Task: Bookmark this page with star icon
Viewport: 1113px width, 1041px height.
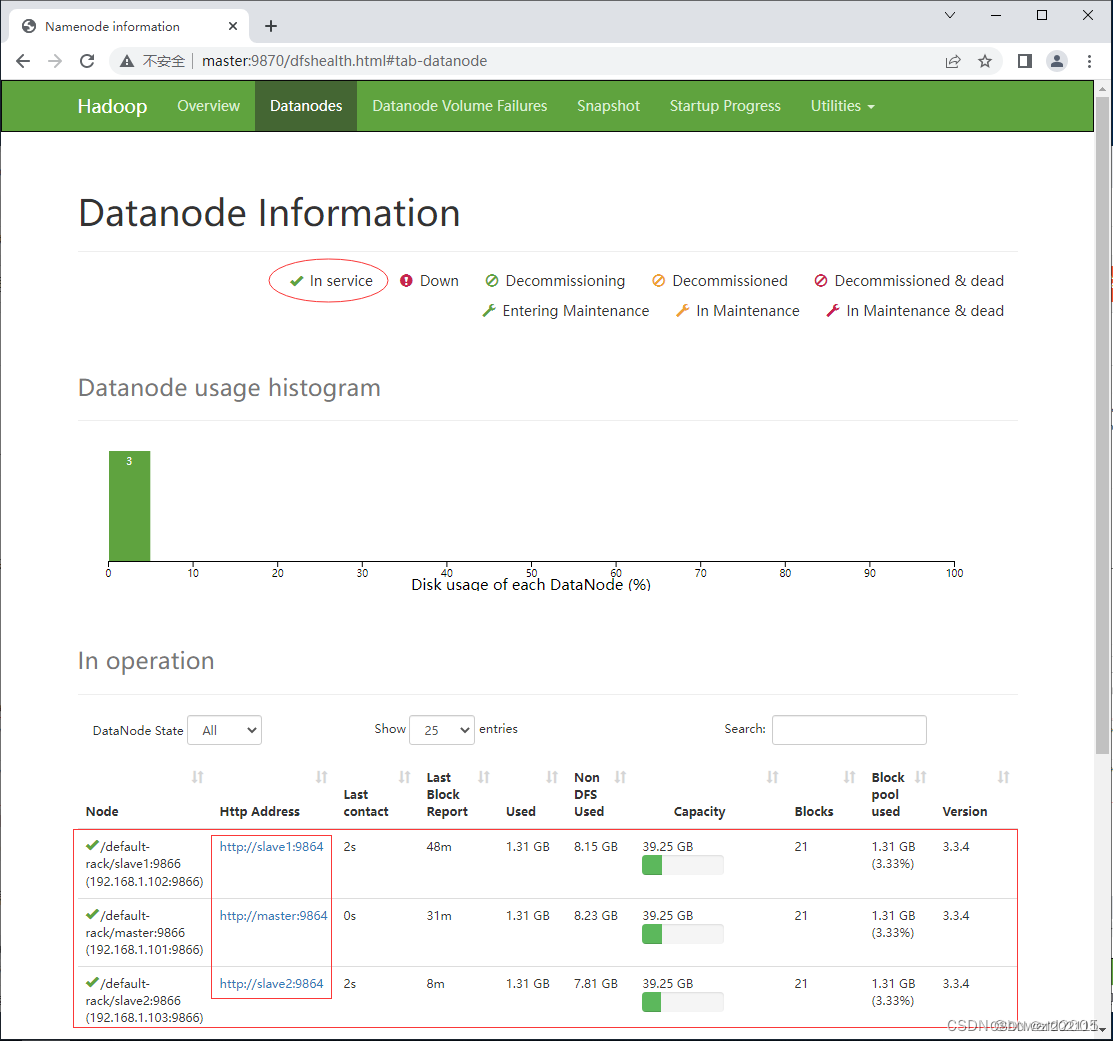Action: (x=985, y=61)
